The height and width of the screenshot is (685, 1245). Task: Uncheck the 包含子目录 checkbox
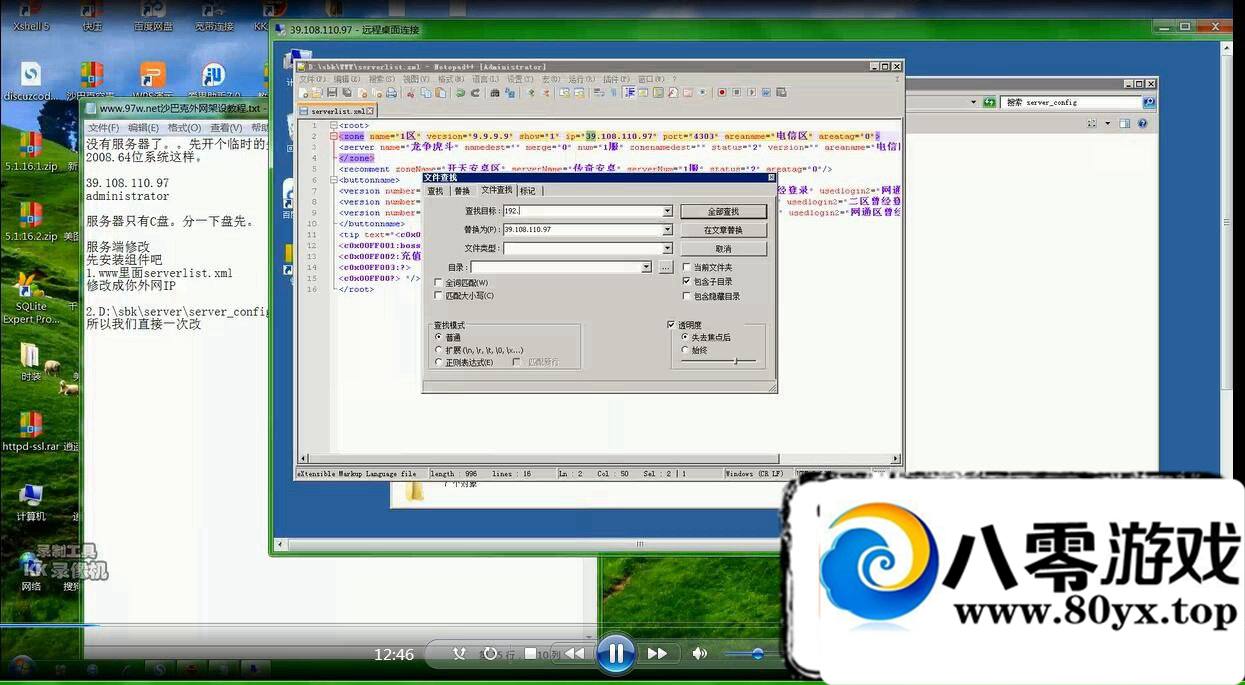[686, 282]
